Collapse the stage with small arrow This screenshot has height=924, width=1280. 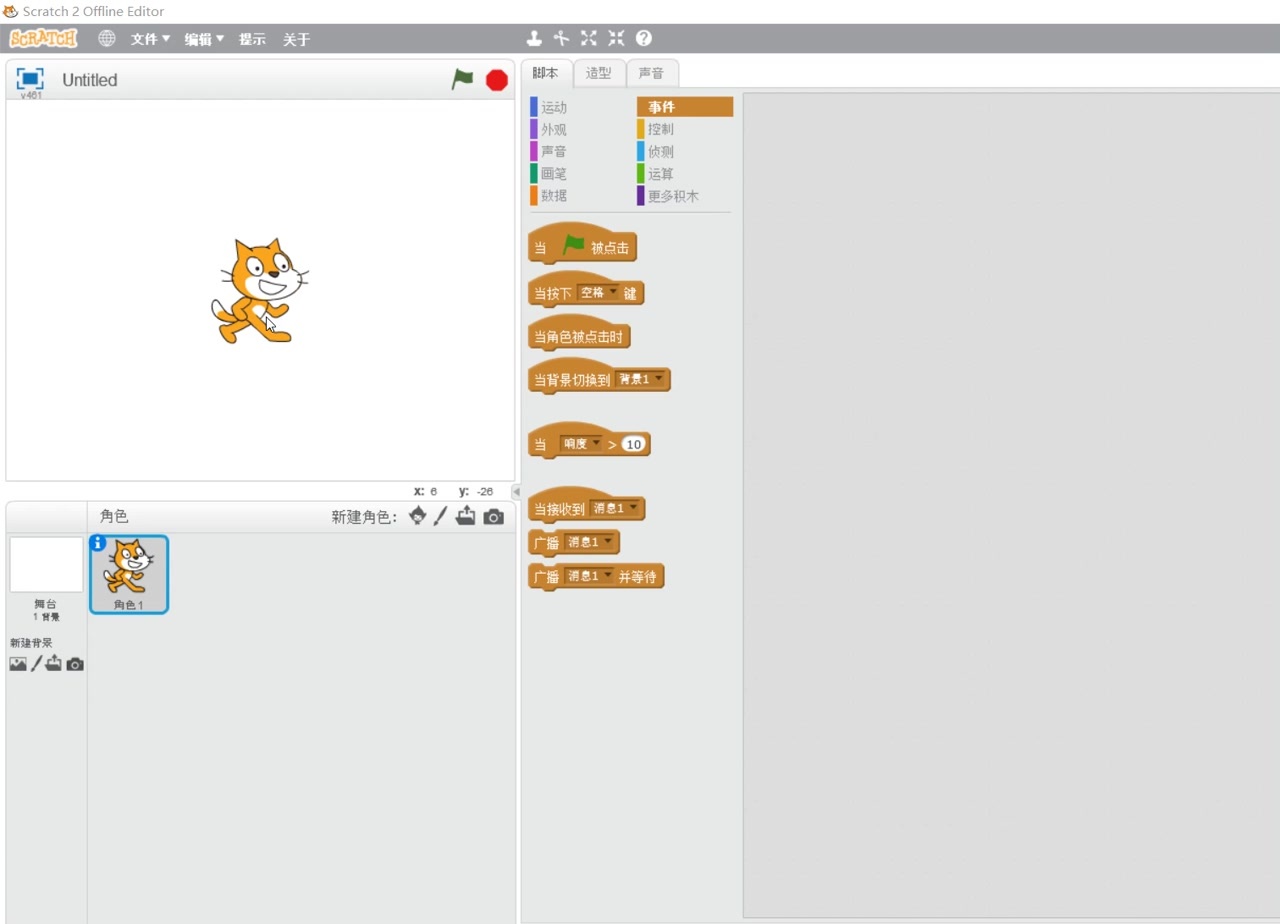click(x=516, y=492)
